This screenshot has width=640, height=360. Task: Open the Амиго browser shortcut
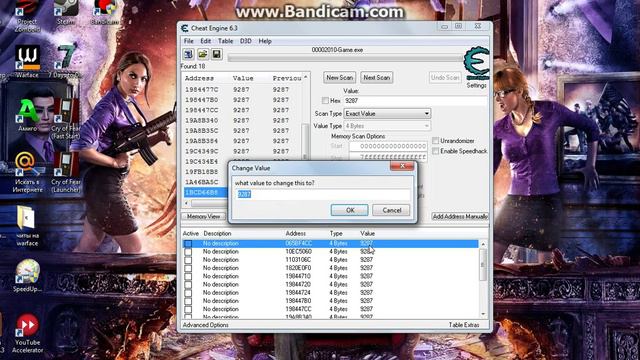[x=27, y=115]
